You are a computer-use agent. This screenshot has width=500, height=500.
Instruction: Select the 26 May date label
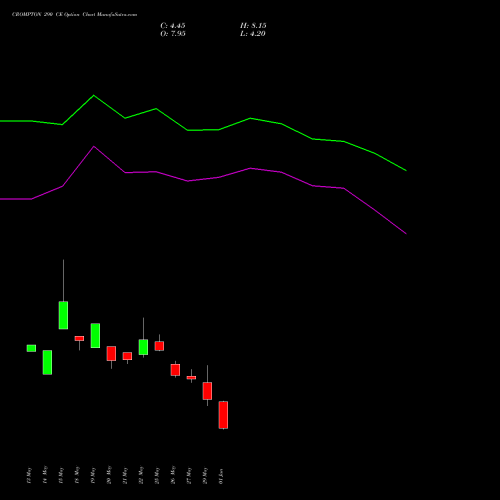click(x=173, y=475)
